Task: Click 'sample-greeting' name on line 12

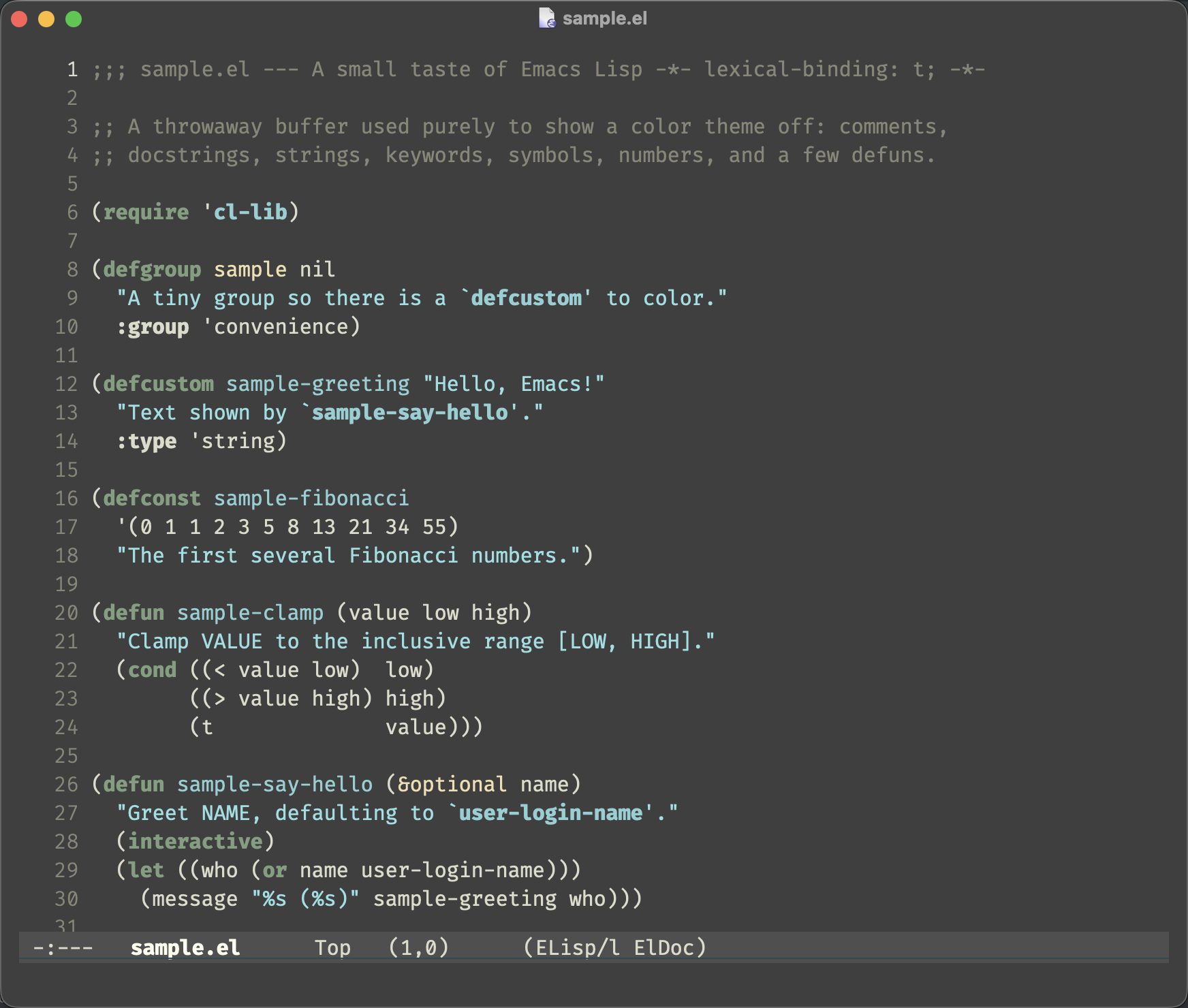Action: click(317, 383)
